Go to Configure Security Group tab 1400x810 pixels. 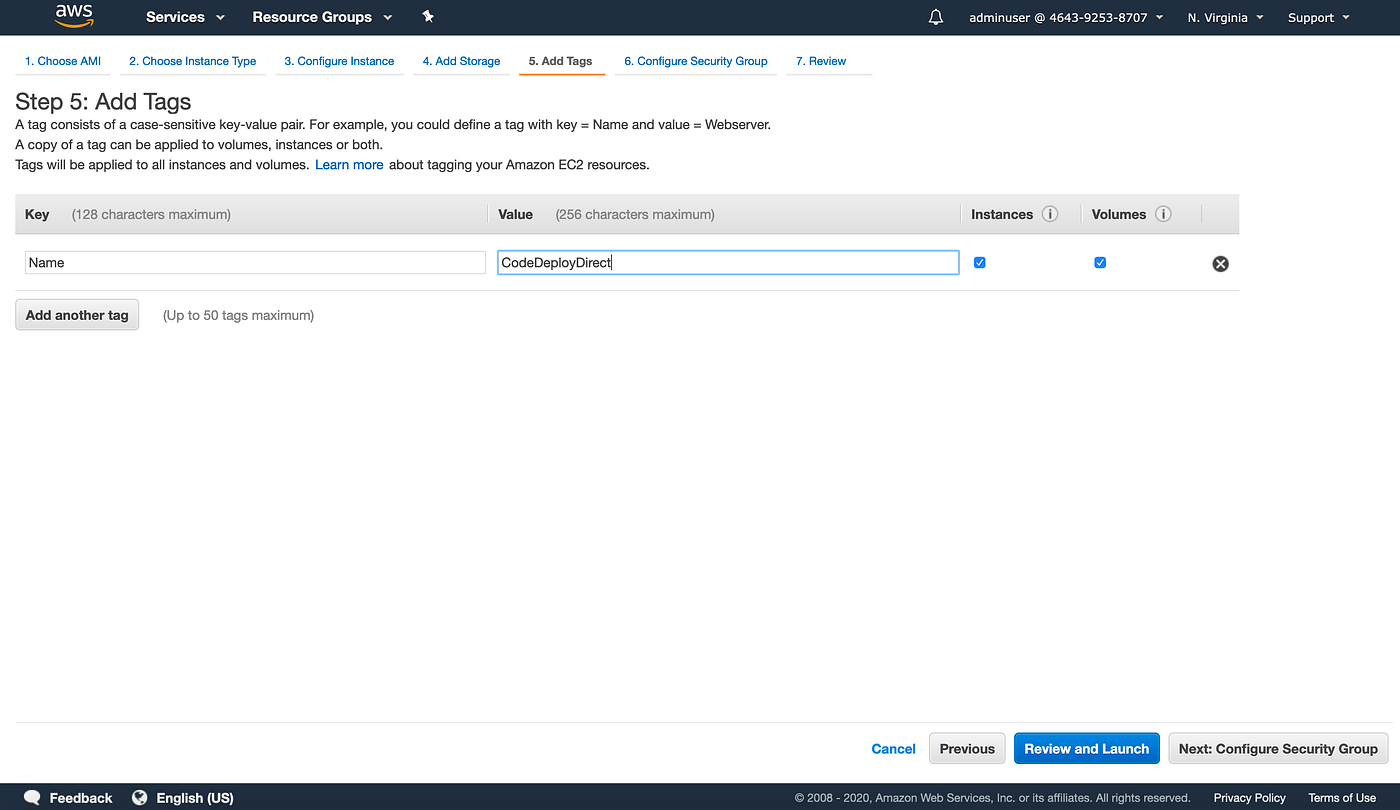click(x=696, y=61)
